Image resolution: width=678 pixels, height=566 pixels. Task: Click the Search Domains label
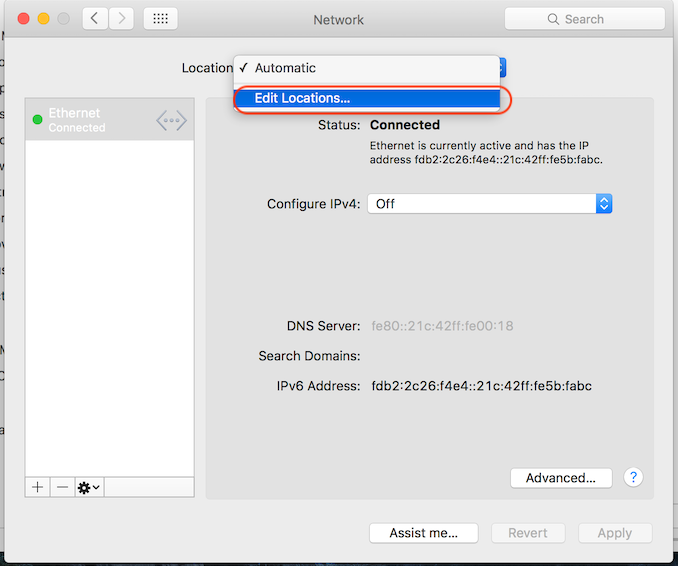click(309, 356)
